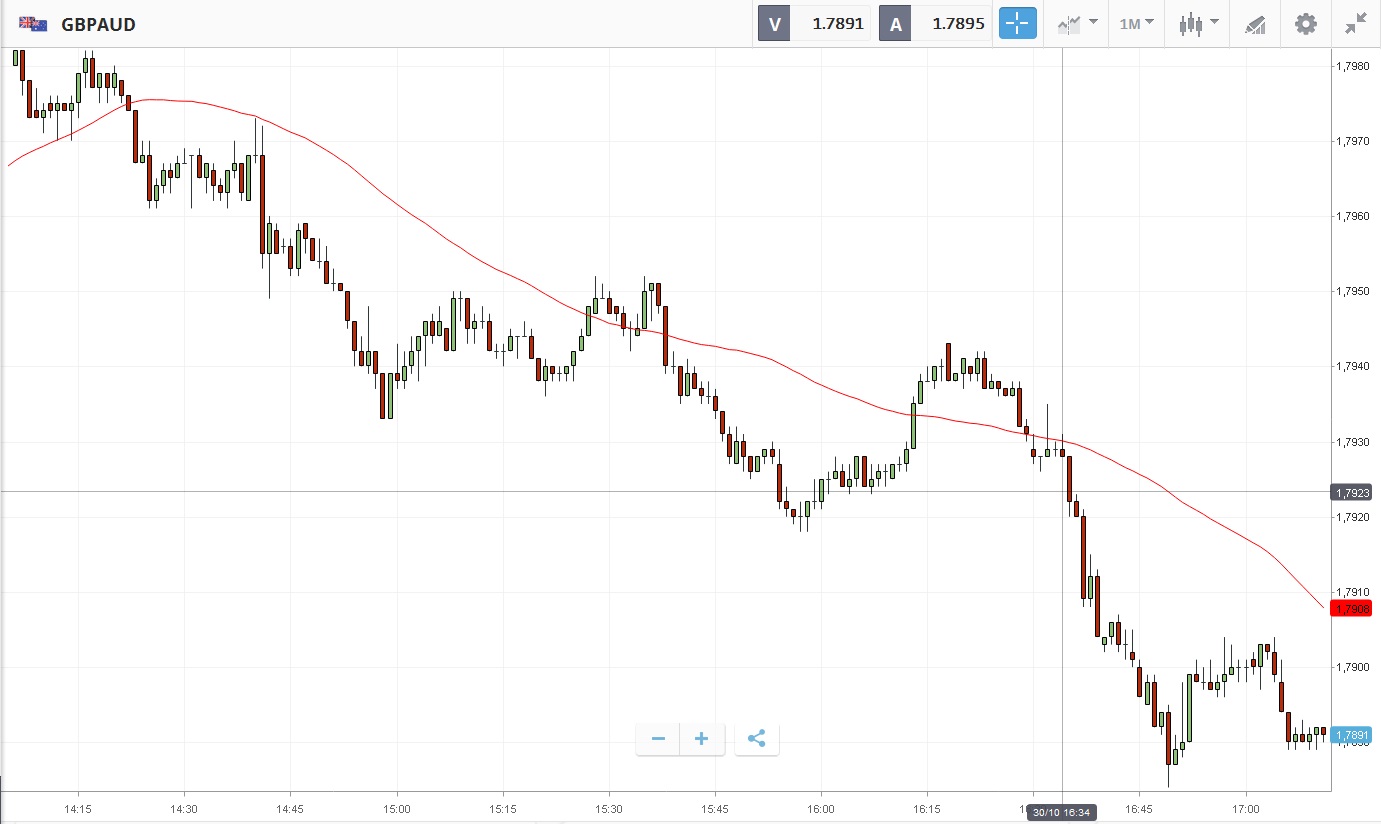
Task: Click the 30/10 16:34 crosshair time label
Action: 1062,812
